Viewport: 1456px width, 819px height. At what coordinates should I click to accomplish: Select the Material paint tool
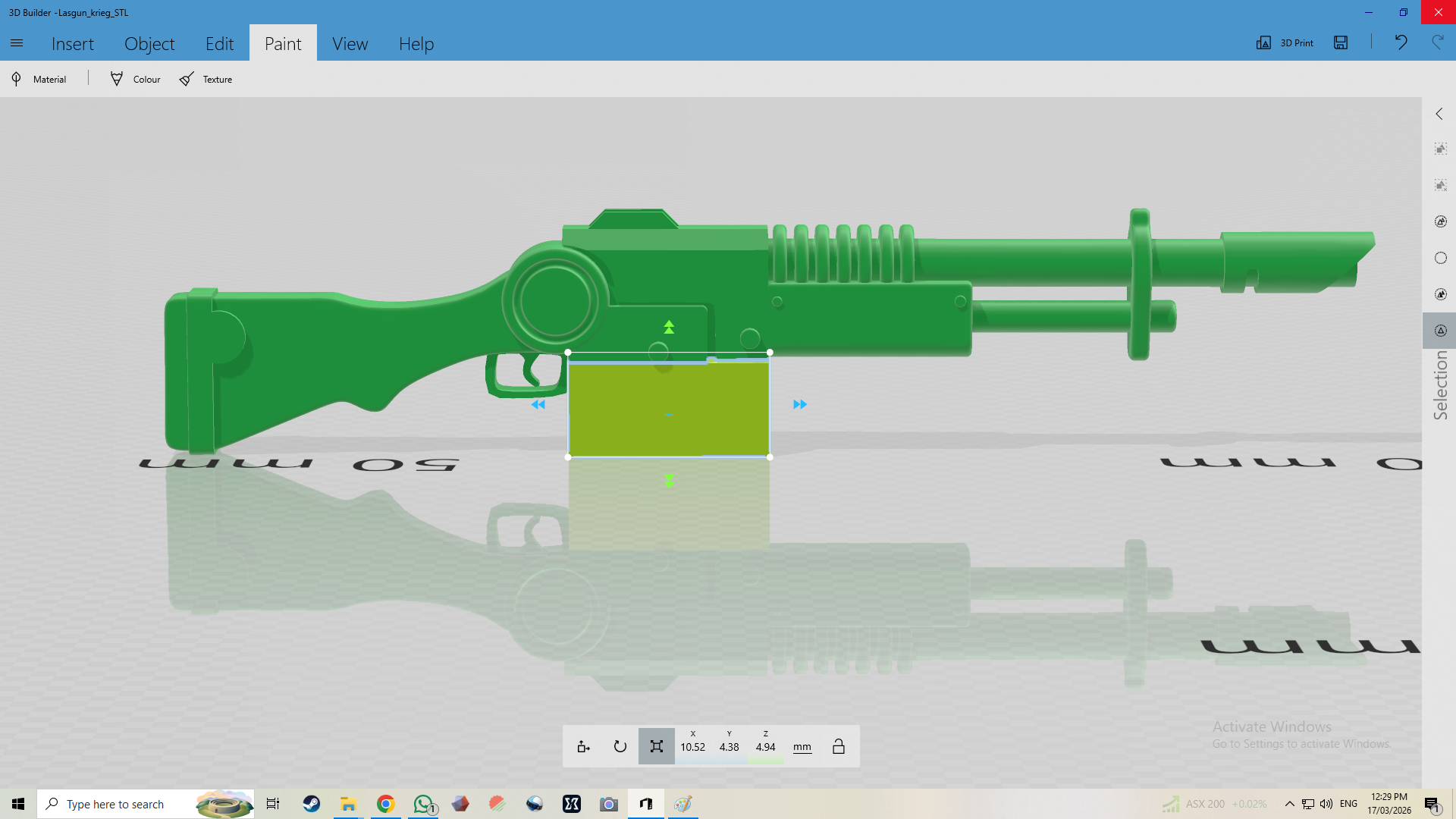point(39,79)
